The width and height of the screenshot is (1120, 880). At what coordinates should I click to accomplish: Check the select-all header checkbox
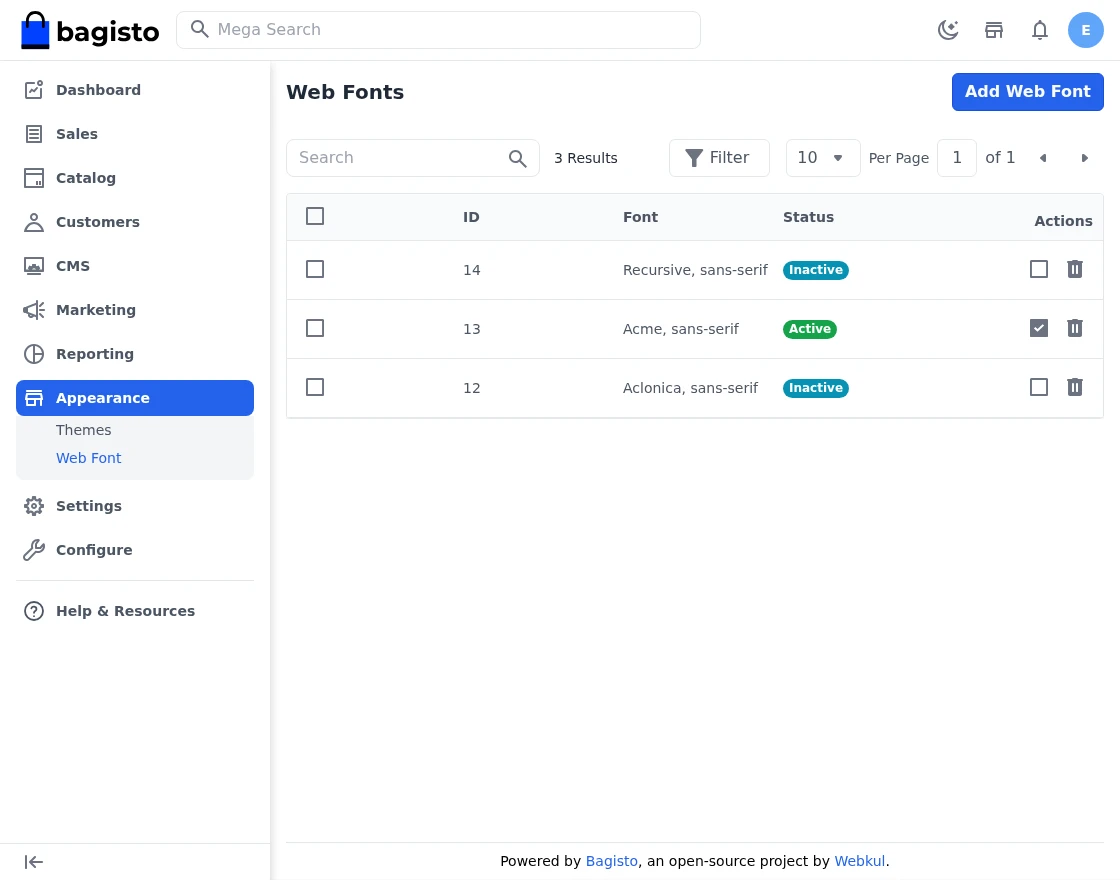pyautogui.click(x=315, y=216)
